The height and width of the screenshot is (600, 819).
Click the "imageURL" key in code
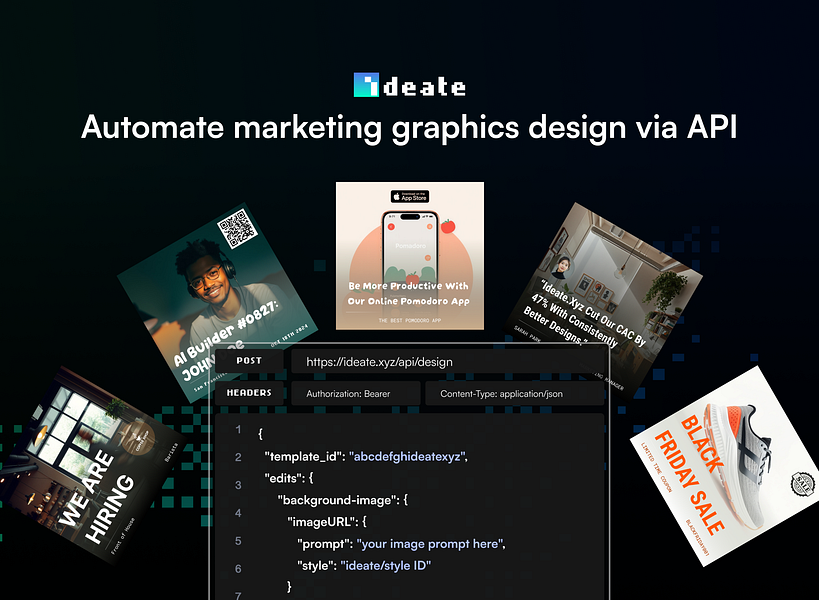point(322,522)
